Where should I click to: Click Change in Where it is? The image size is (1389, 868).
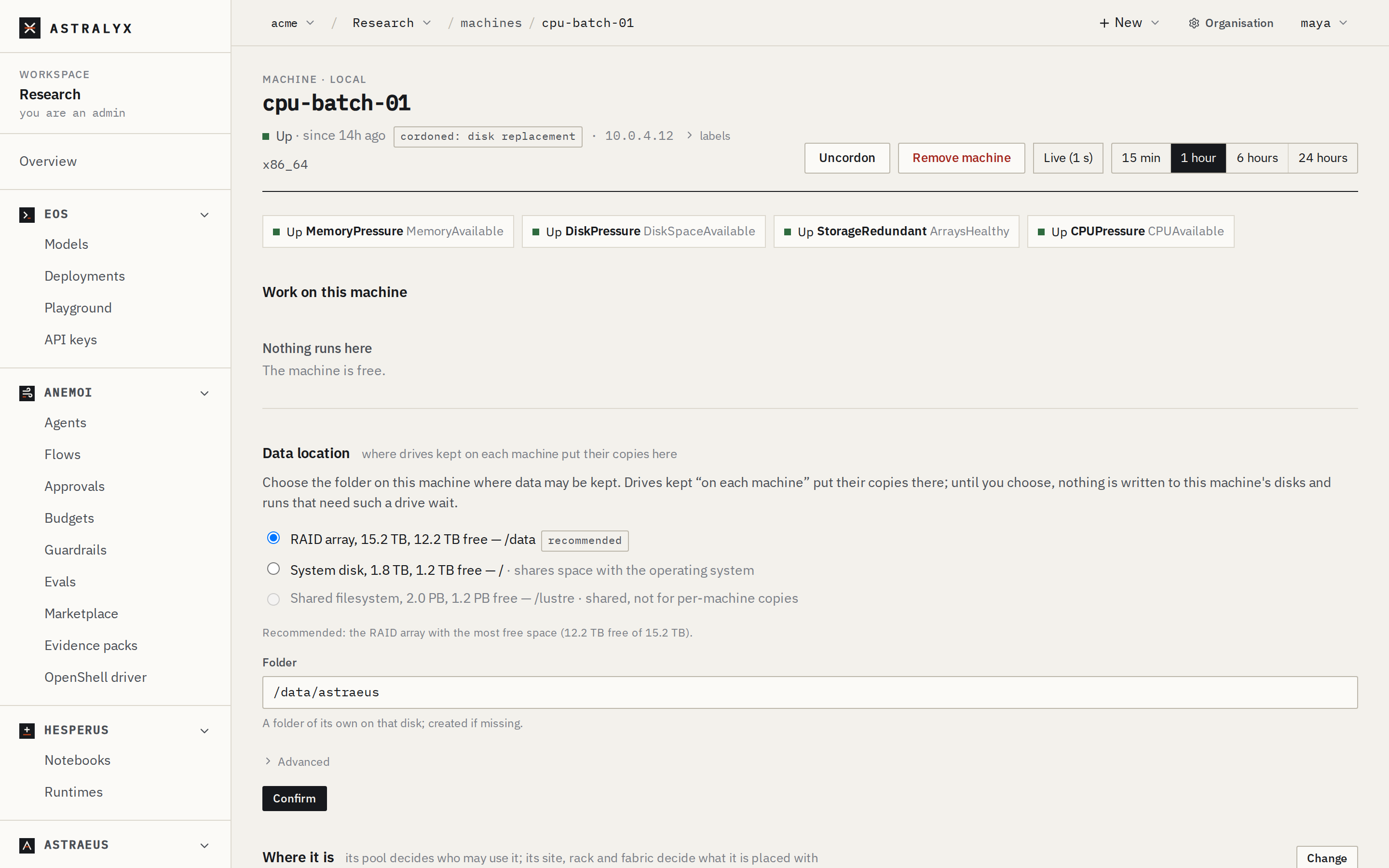coord(1326,858)
